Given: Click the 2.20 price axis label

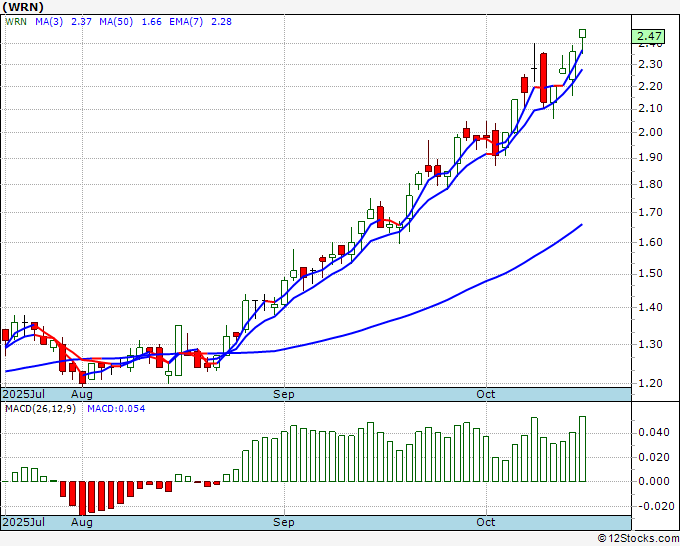Looking at the screenshot, I should click(x=651, y=86).
